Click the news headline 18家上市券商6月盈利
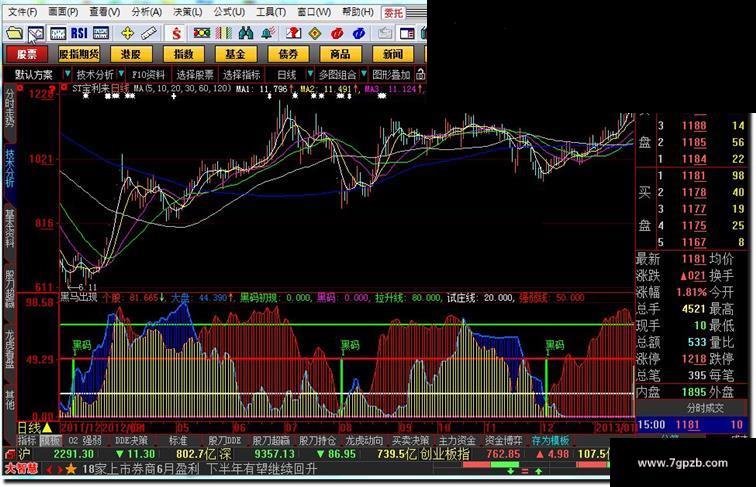This screenshot has height=487, width=756. click(x=140, y=469)
